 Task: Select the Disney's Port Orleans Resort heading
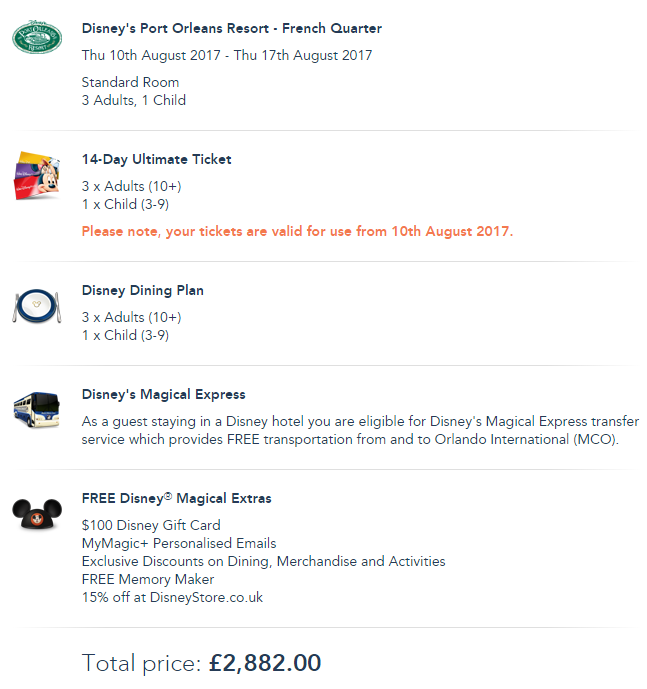[231, 29]
